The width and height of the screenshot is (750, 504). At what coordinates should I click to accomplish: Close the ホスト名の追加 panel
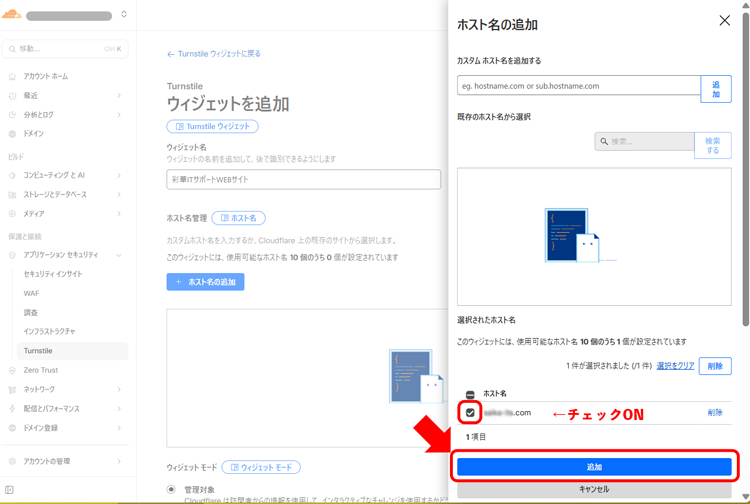(725, 20)
